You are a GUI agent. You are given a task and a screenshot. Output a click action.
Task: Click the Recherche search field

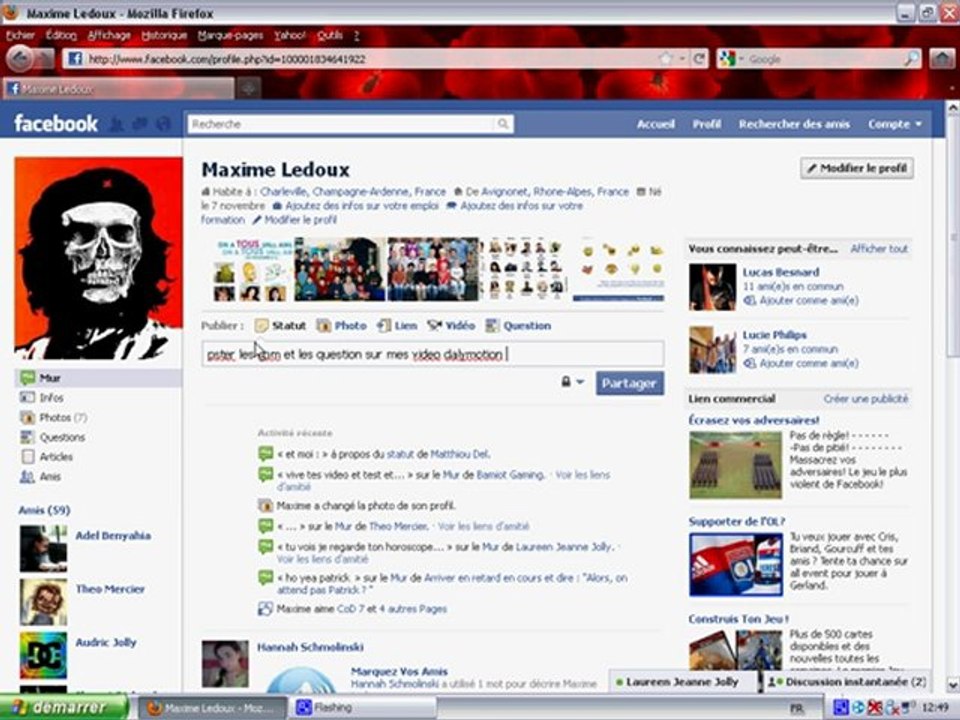click(342, 124)
